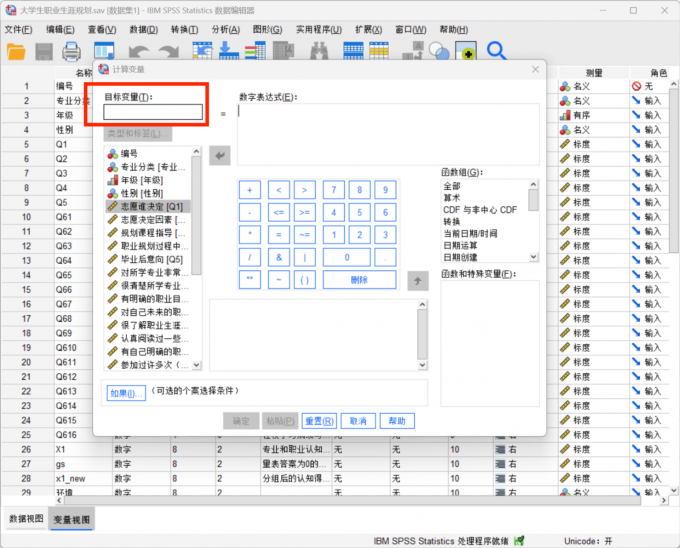Click the 重置(R) reset button
The height and width of the screenshot is (548, 680).
coord(319,421)
